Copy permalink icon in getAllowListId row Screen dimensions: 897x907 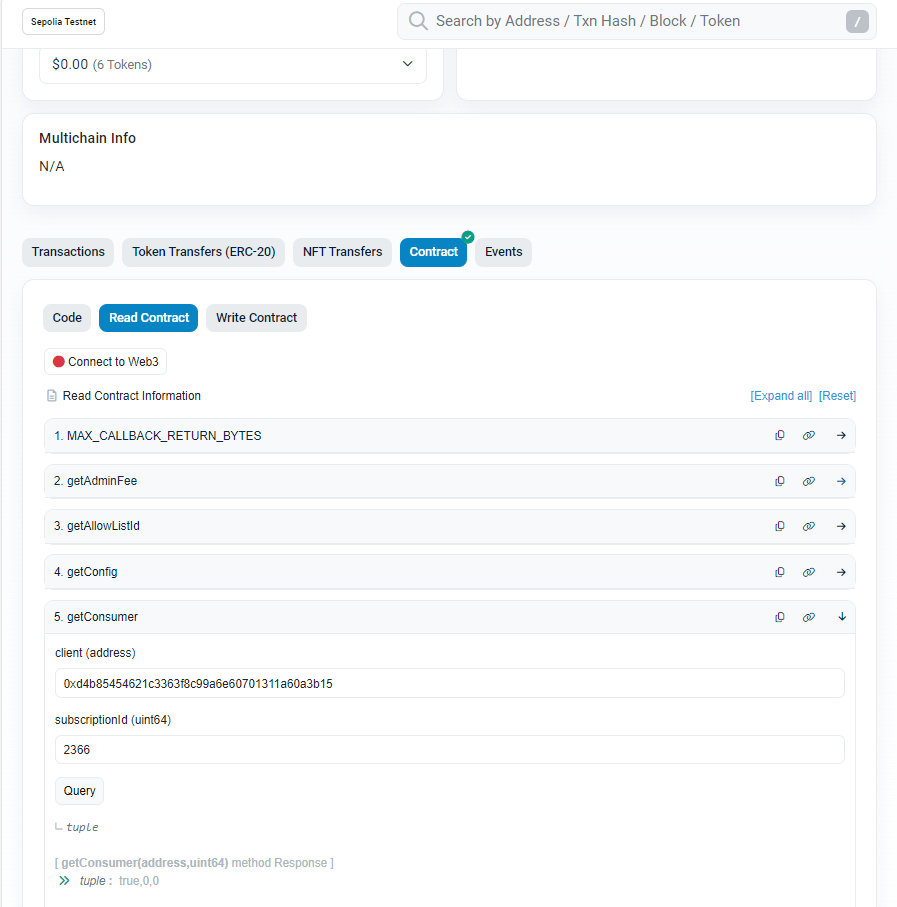[809, 526]
